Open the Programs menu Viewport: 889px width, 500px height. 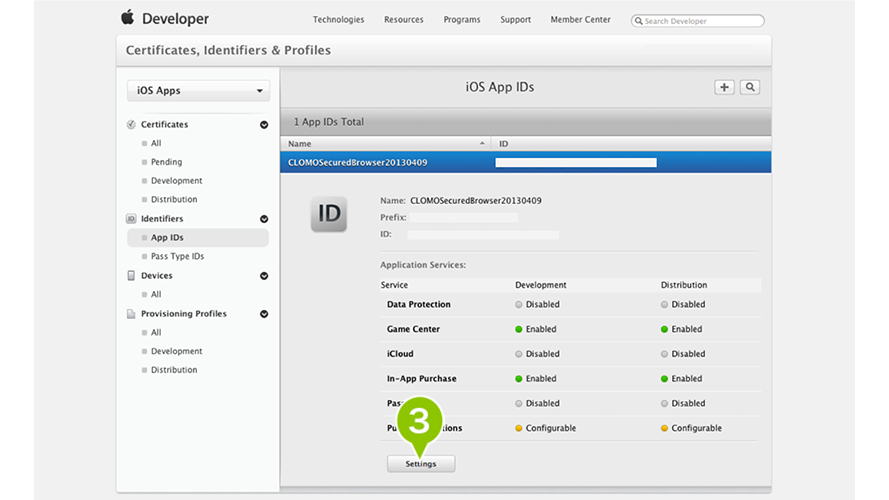[462, 19]
